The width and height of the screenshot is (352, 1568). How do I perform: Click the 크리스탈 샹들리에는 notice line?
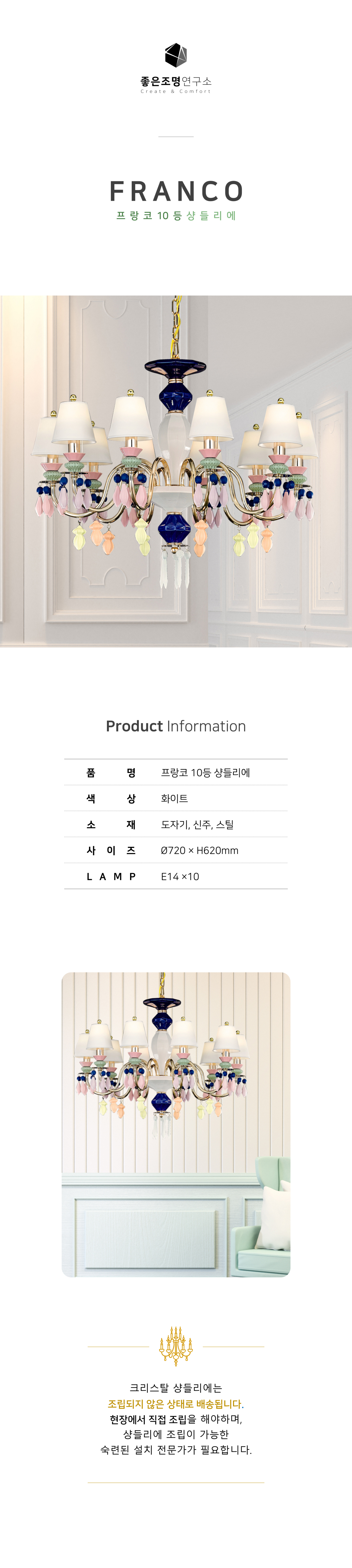coord(176,1388)
